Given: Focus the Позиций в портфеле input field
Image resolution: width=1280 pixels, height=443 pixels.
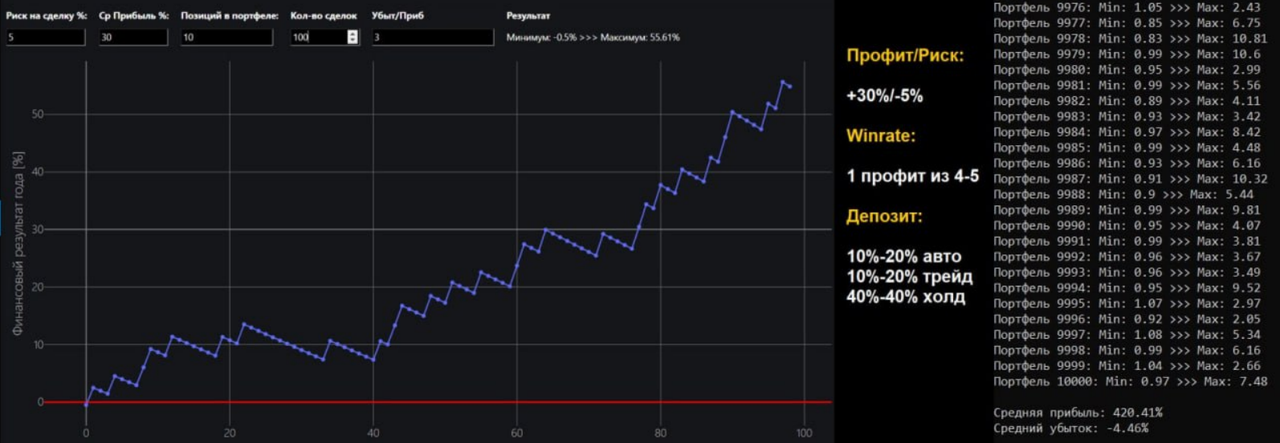Looking at the screenshot, I should [226, 37].
